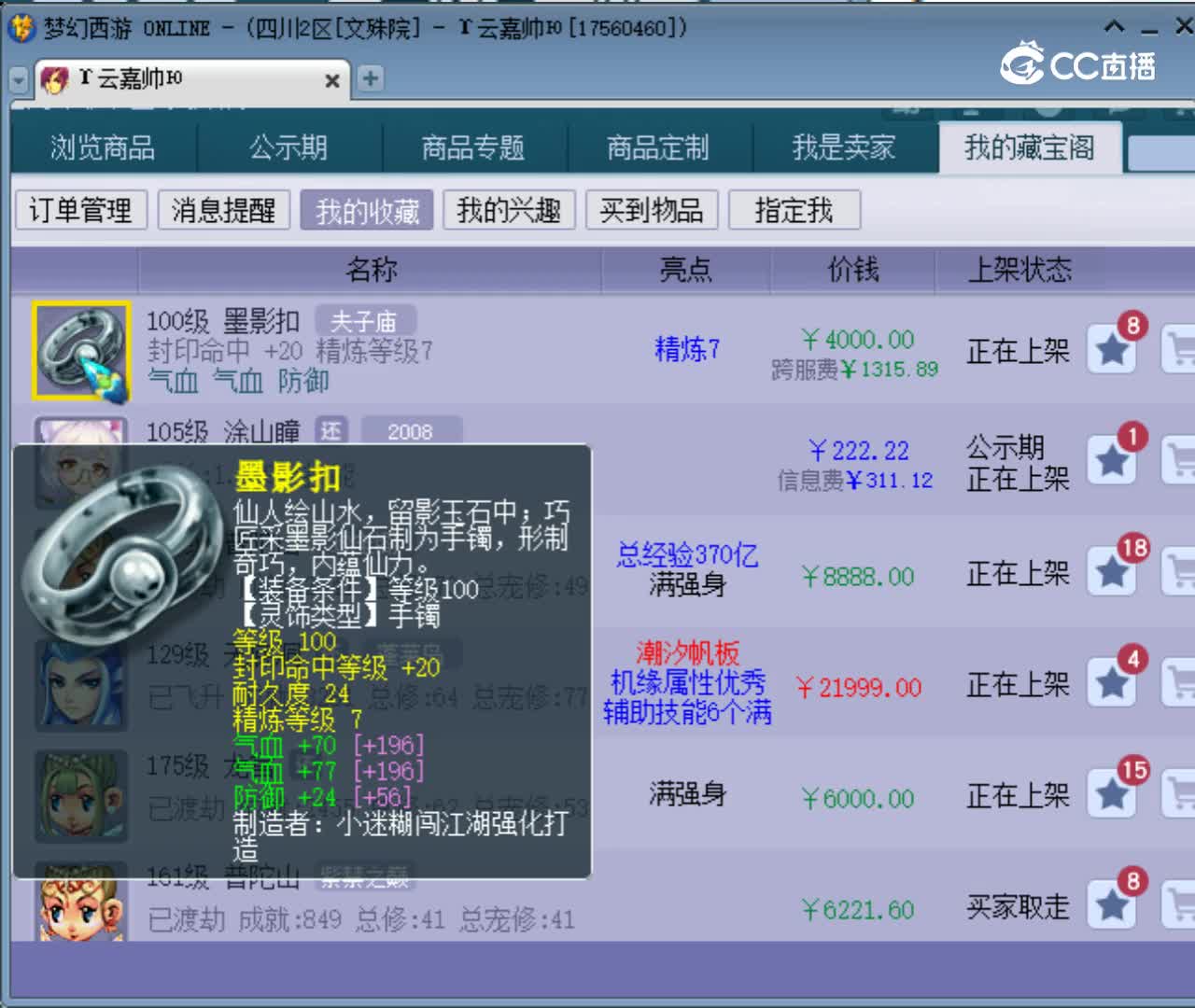Toggle favorite star on ￥6221.60 row

pos(1112,905)
